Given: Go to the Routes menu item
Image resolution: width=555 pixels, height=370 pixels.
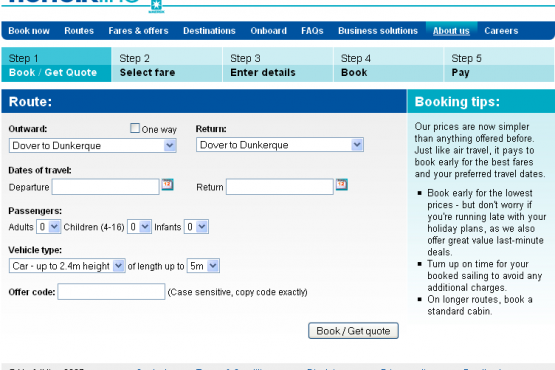Looking at the screenshot, I should click(x=79, y=31).
